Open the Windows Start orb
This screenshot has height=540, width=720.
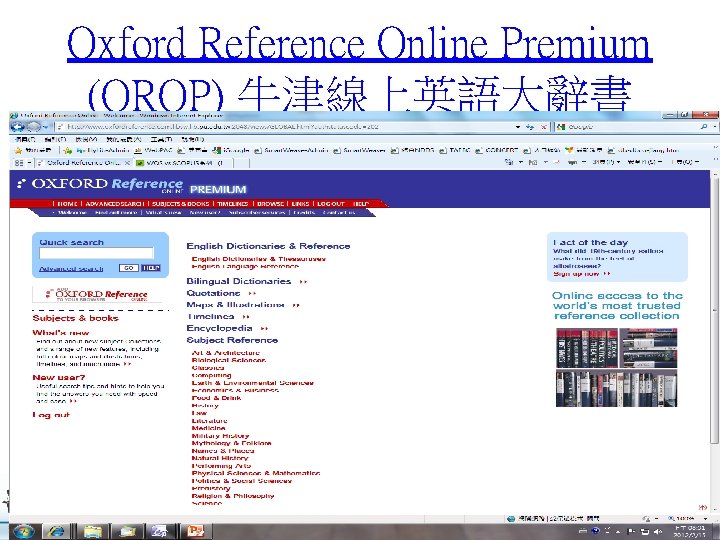coord(22,531)
